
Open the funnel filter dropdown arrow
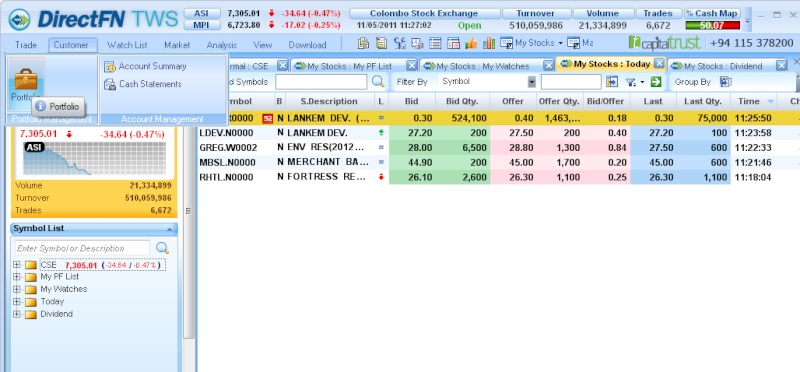pyautogui.click(x=642, y=82)
